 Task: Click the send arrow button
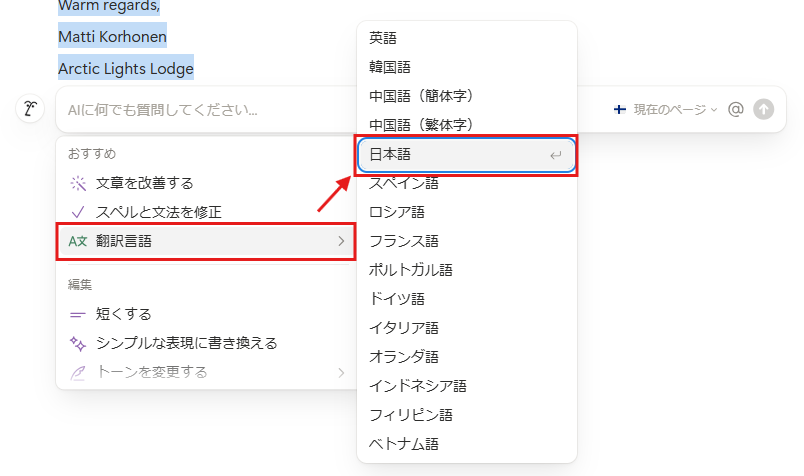pos(764,110)
